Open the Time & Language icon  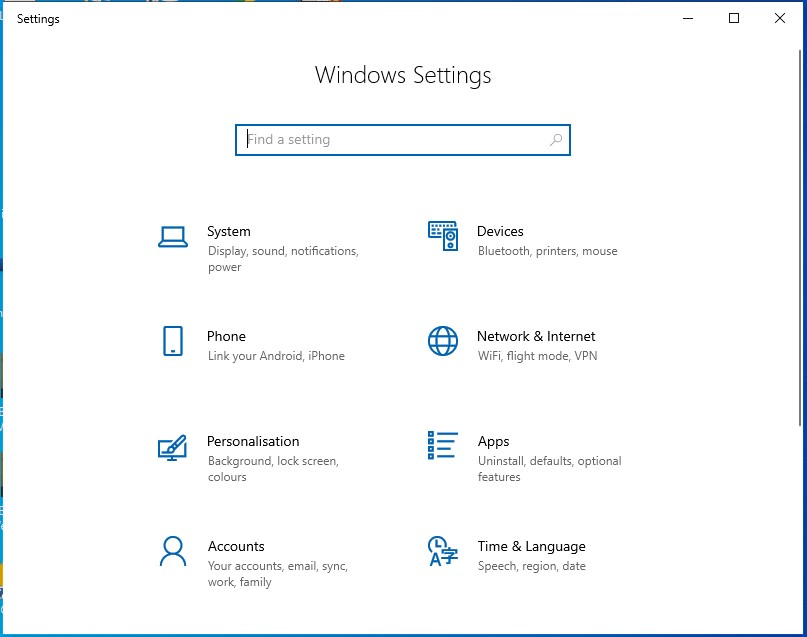[x=443, y=551]
